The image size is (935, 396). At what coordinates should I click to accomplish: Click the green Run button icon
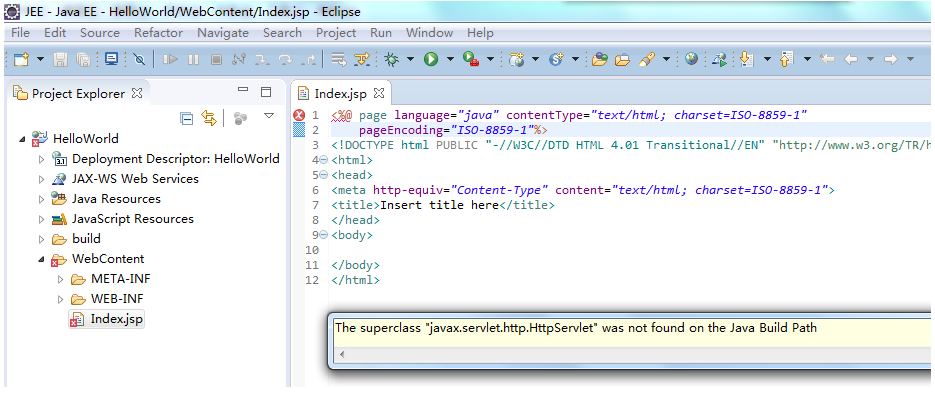tap(431, 59)
